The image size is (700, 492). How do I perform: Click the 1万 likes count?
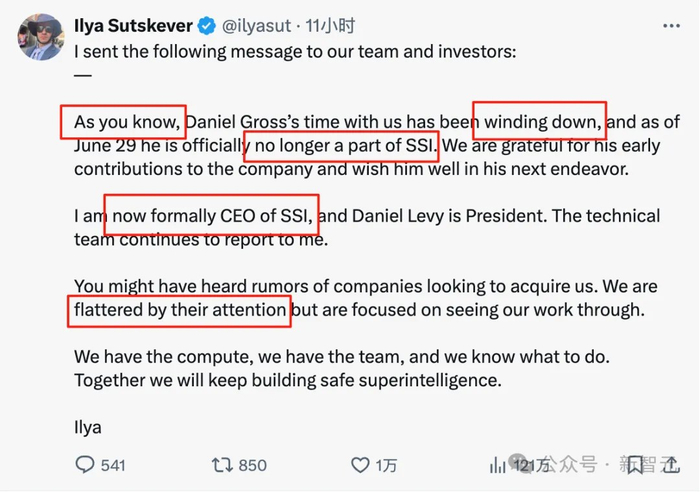pos(386,465)
